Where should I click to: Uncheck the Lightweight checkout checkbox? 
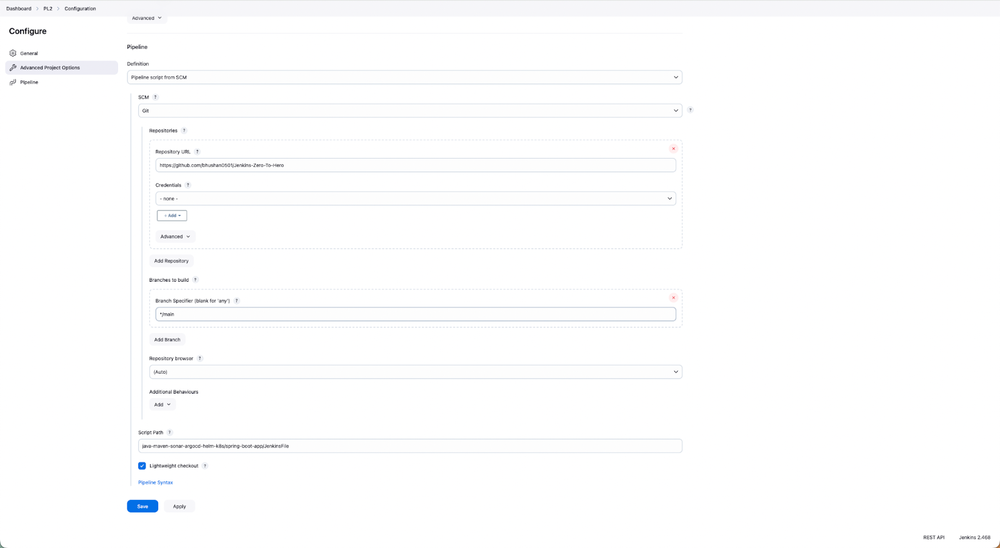[142, 466]
